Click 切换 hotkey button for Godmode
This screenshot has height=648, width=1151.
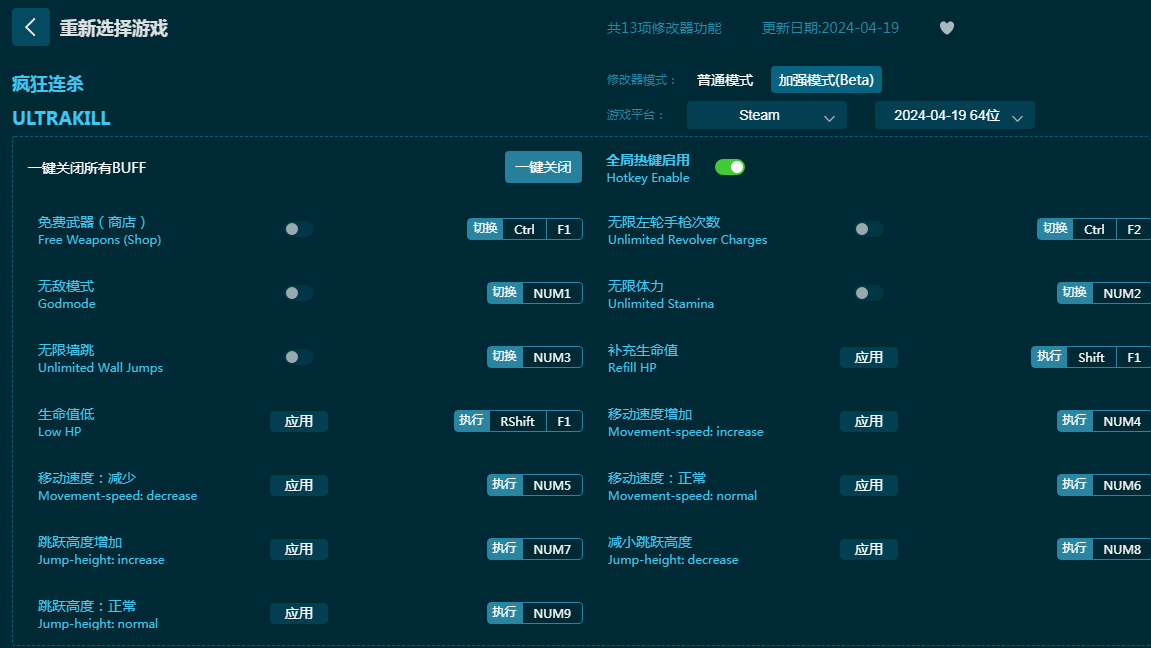pyautogui.click(x=504, y=293)
